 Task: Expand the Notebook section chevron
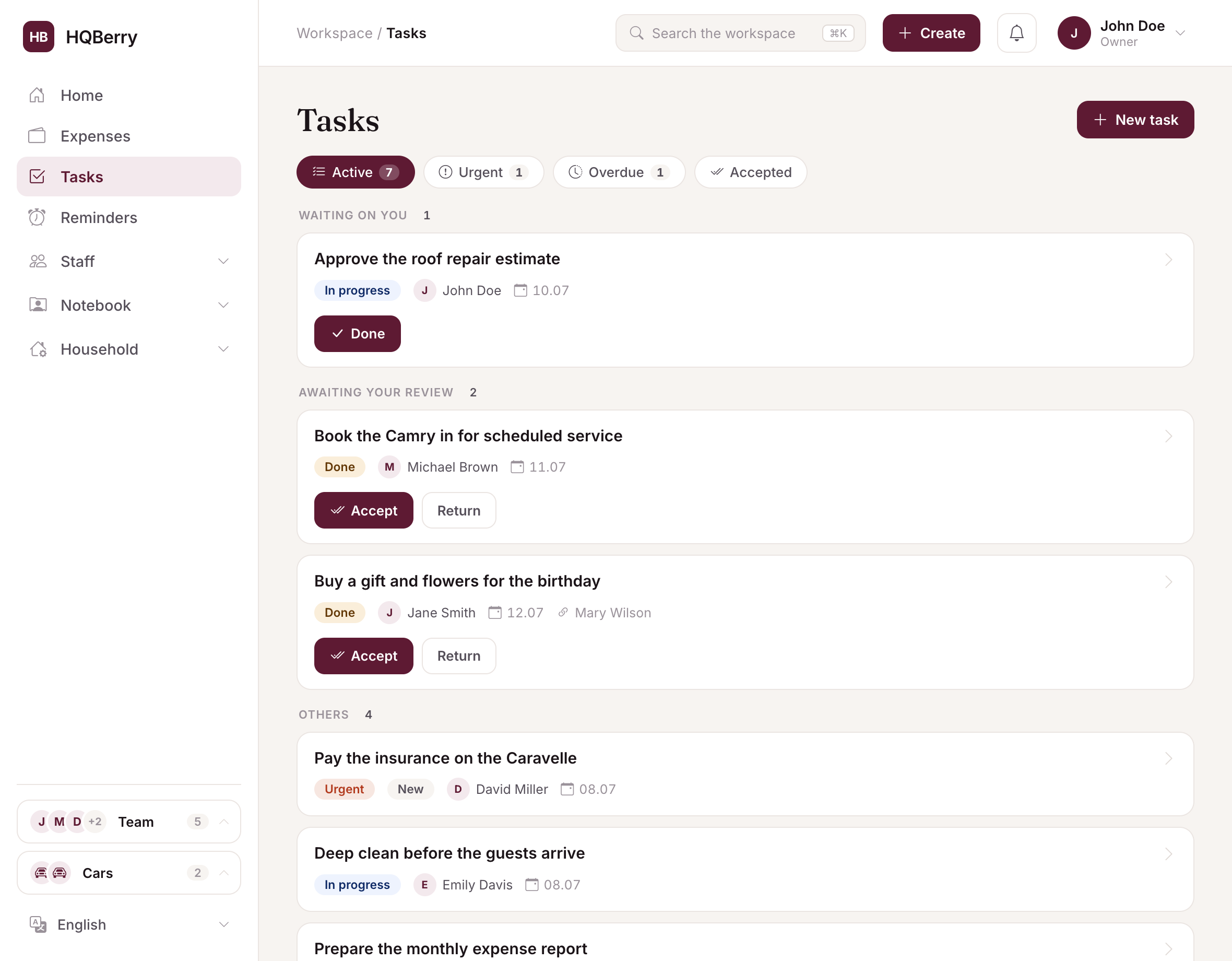pyautogui.click(x=223, y=306)
